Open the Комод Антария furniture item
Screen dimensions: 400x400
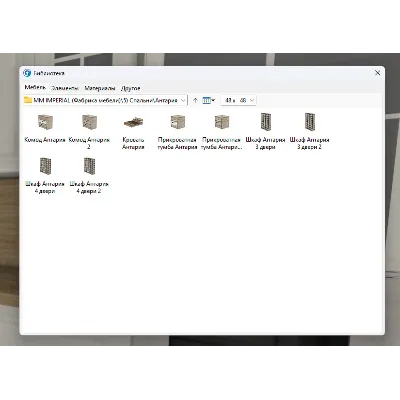click(x=45, y=128)
